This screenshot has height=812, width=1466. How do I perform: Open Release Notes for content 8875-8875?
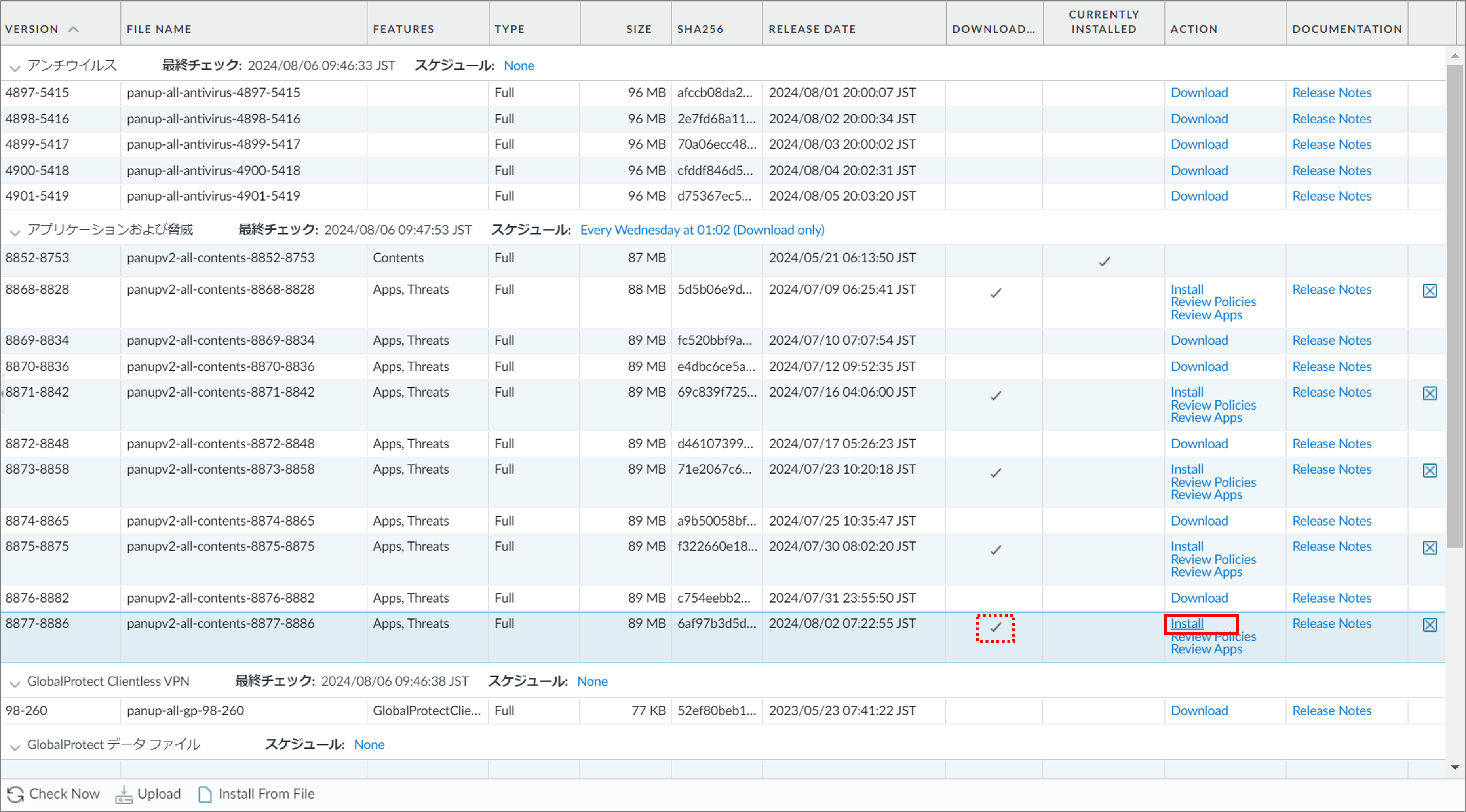[1332, 546]
